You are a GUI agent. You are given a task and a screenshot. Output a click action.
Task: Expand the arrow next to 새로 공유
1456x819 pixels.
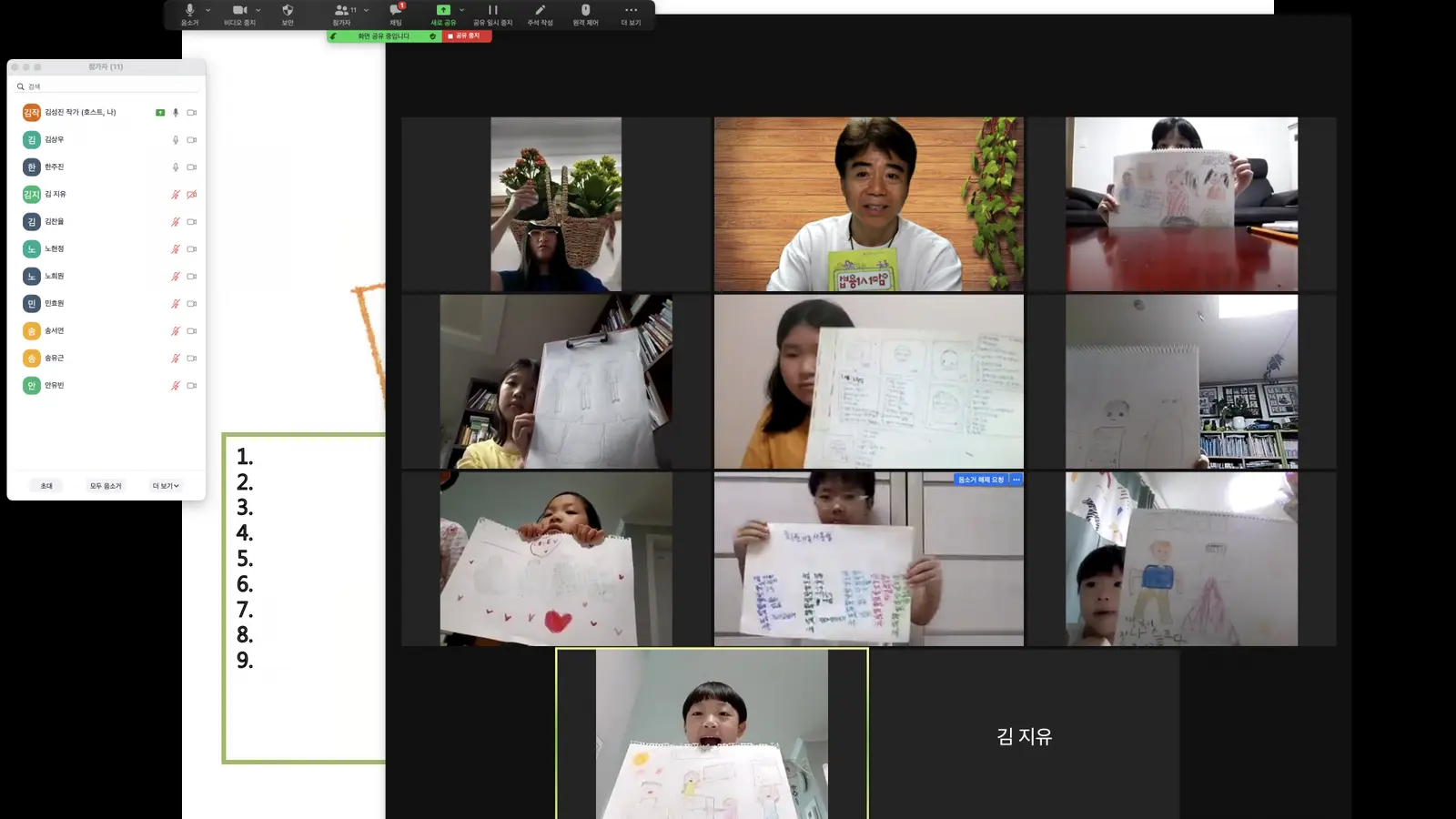[462, 10]
